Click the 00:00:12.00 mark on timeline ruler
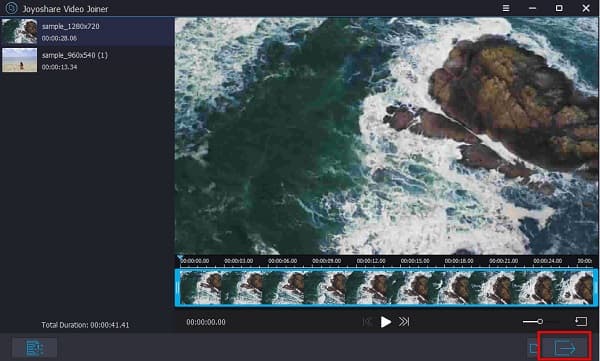The height and width of the screenshot is (361, 600). point(371,261)
